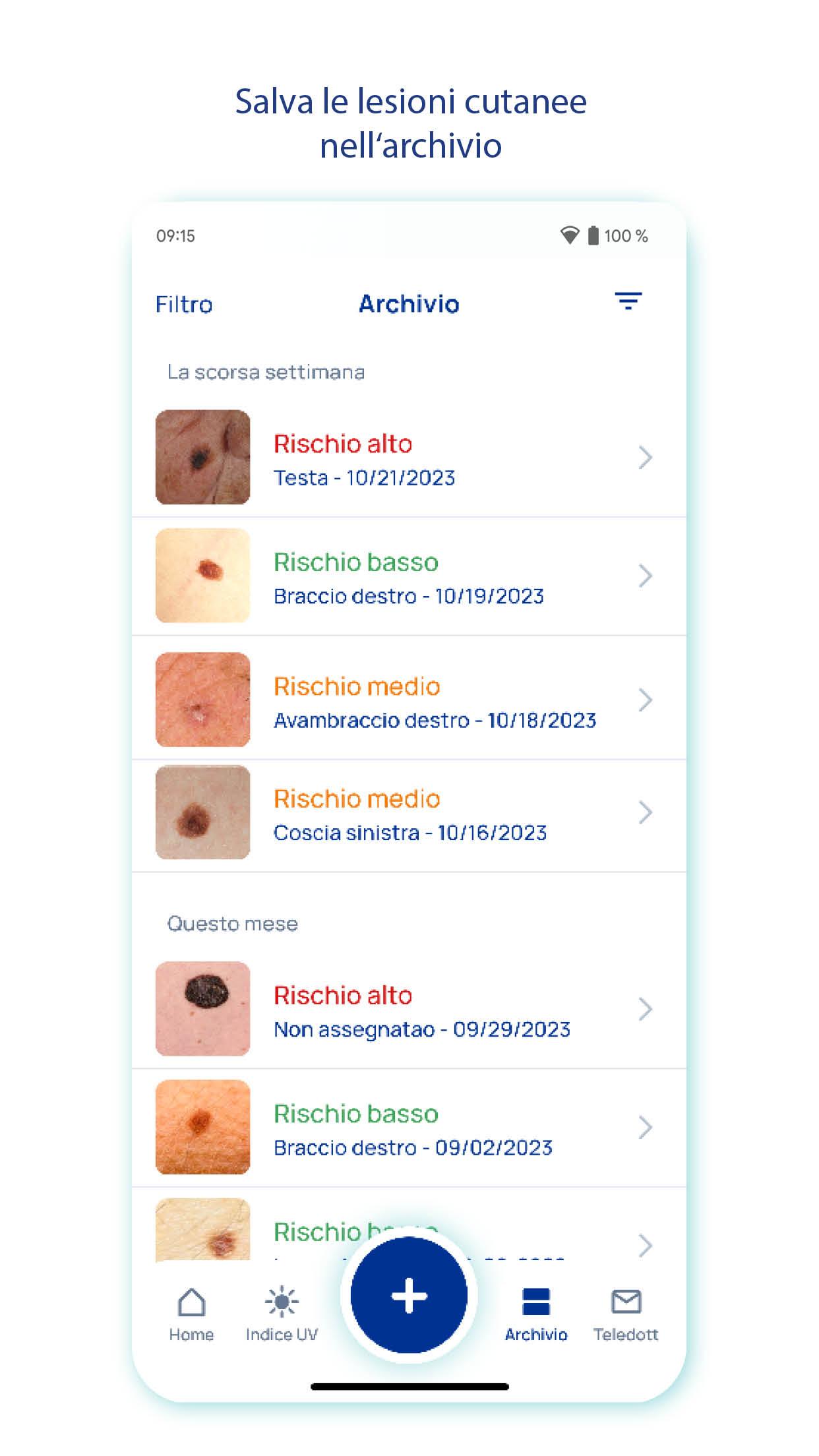Tap the blue plus add button
Screen dimensions: 819x1456
click(409, 1295)
